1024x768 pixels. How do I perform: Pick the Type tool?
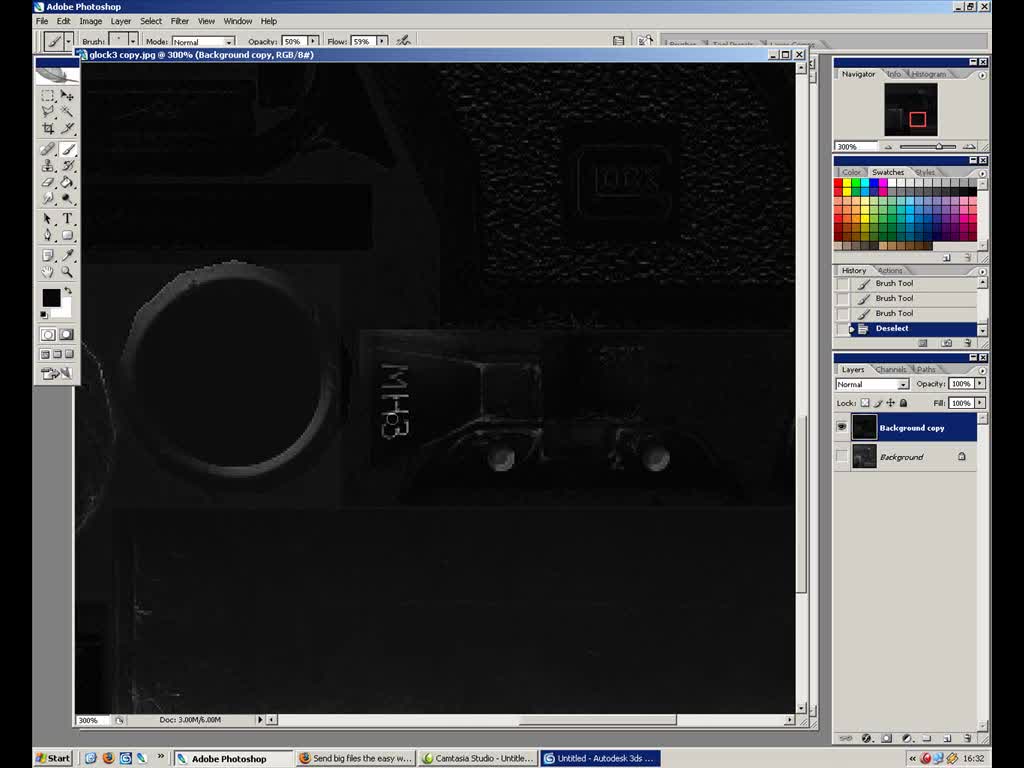point(66,218)
